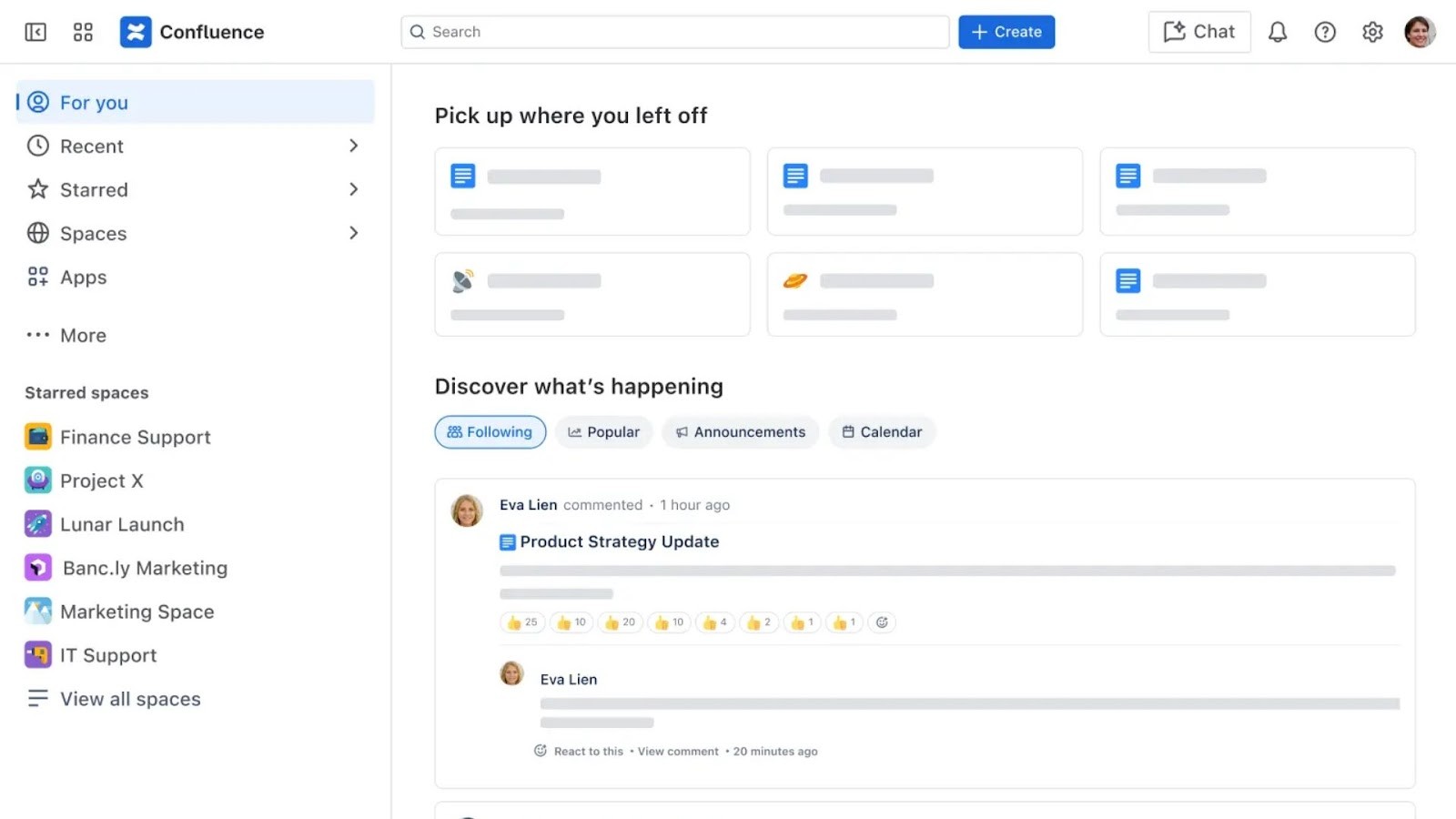Open the Lunar Launch space icon
1456x819 pixels.
[x=37, y=523]
